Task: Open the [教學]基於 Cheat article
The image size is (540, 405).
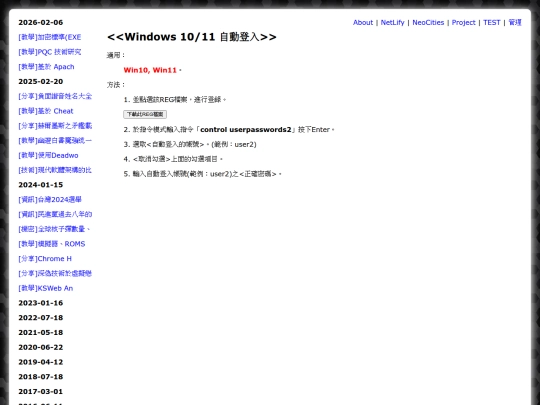Action: [46, 111]
